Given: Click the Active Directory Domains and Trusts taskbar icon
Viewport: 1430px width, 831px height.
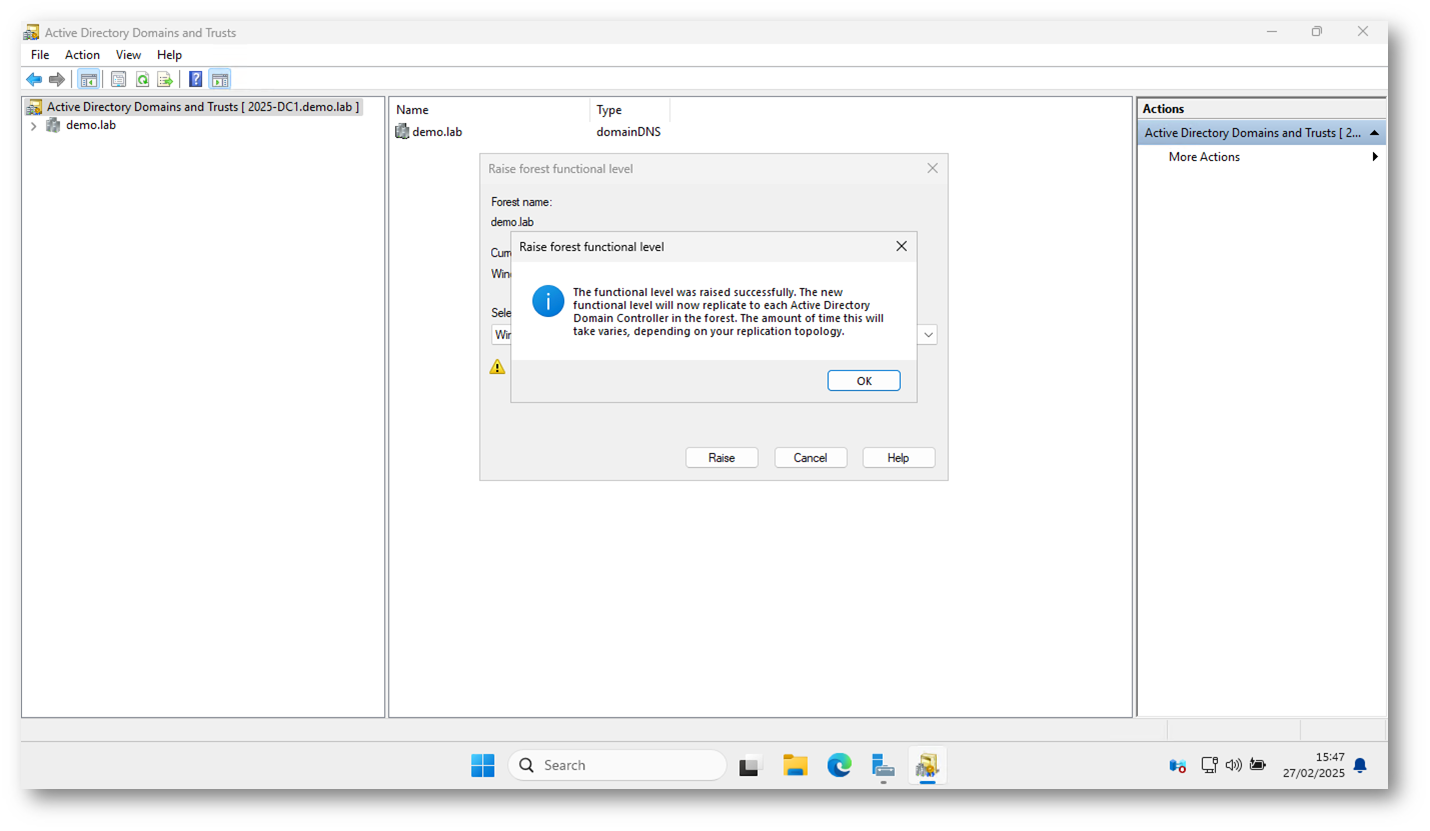Looking at the screenshot, I should pyautogui.click(x=927, y=765).
